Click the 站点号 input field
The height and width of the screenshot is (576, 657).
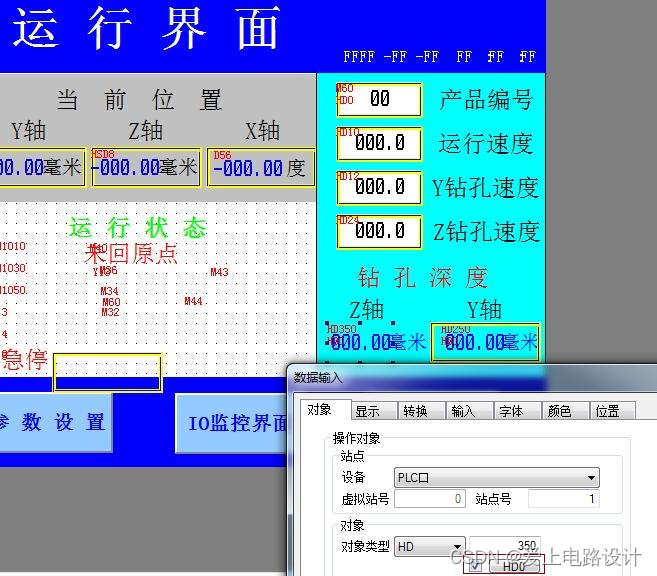click(x=563, y=499)
